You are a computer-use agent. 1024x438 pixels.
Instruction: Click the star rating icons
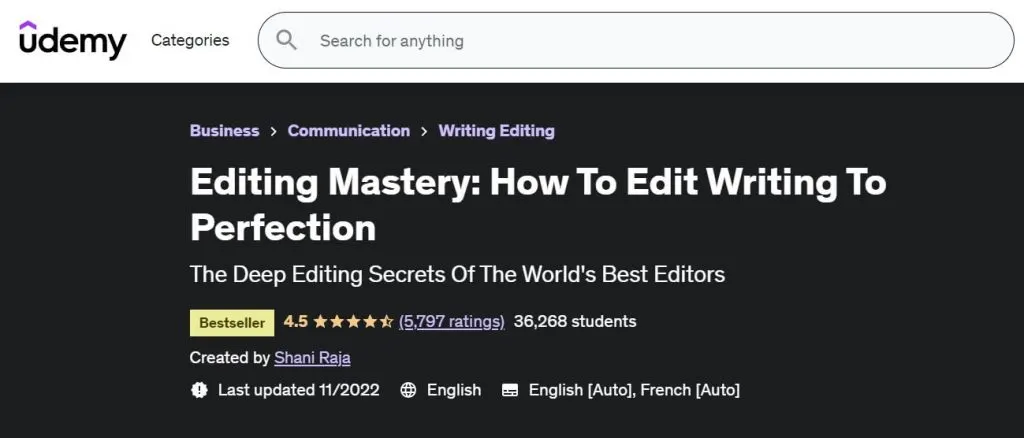coord(353,321)
